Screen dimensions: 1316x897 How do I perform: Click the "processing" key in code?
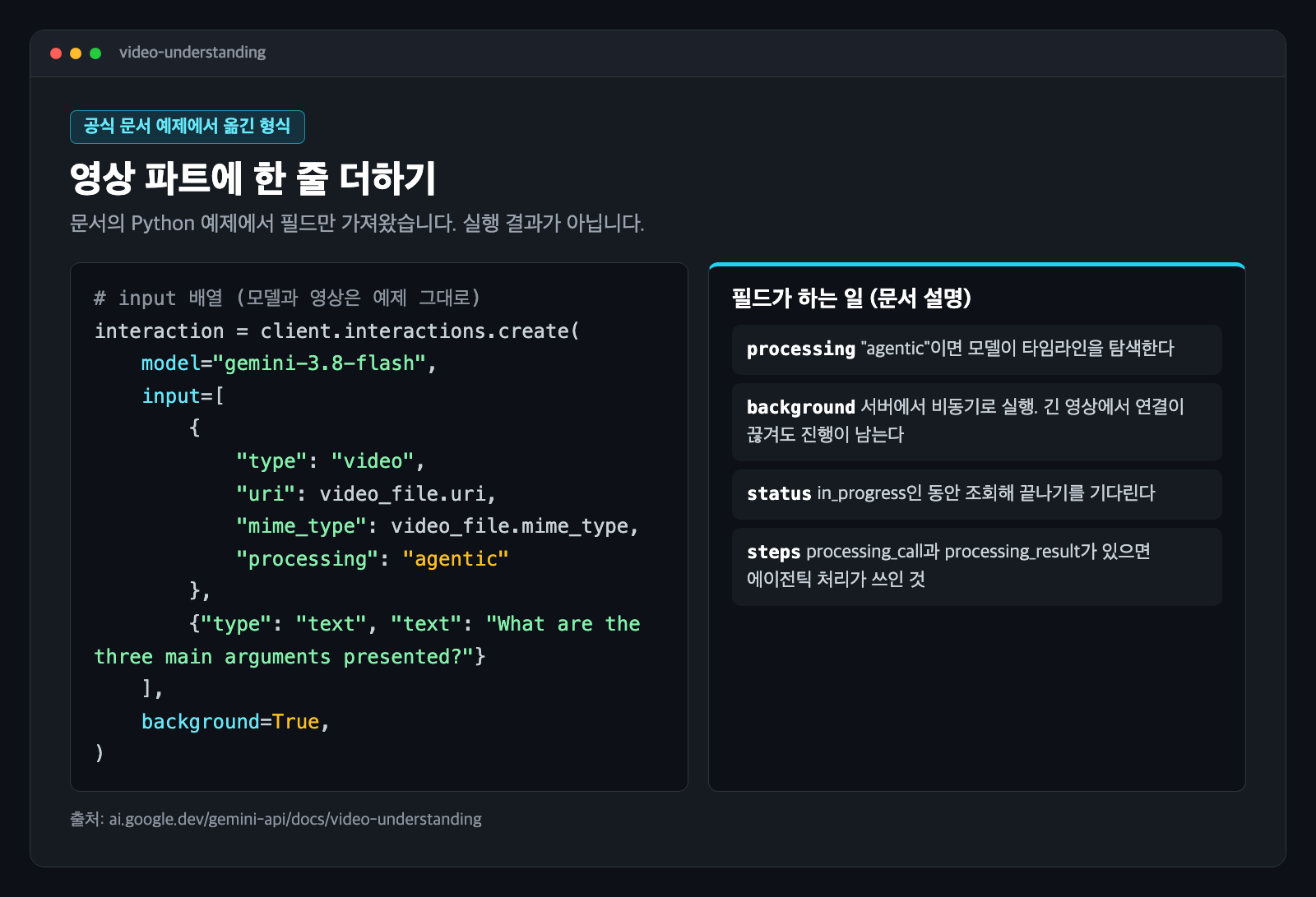[307, 559]
